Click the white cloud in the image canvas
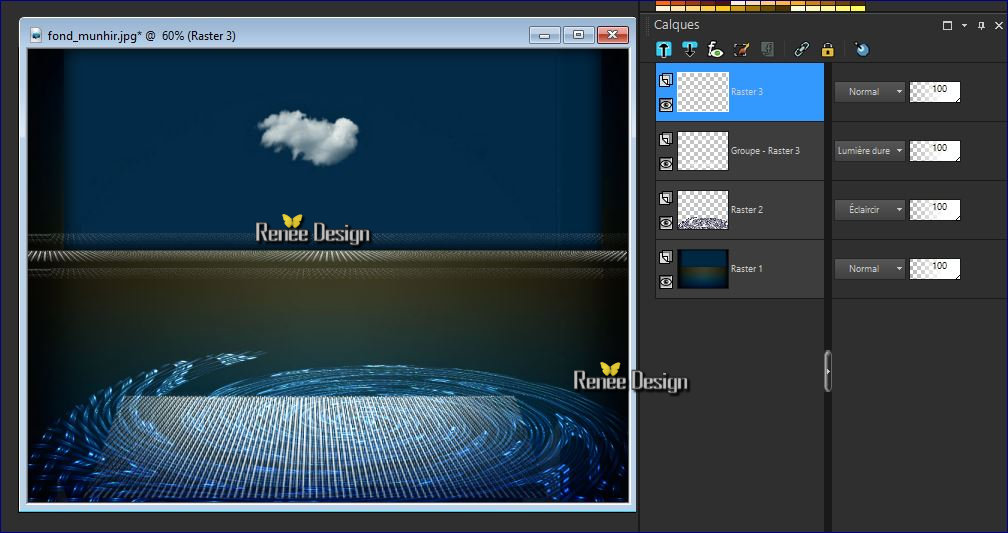Screen dimensions: 1008x533 tap(310, 137)
